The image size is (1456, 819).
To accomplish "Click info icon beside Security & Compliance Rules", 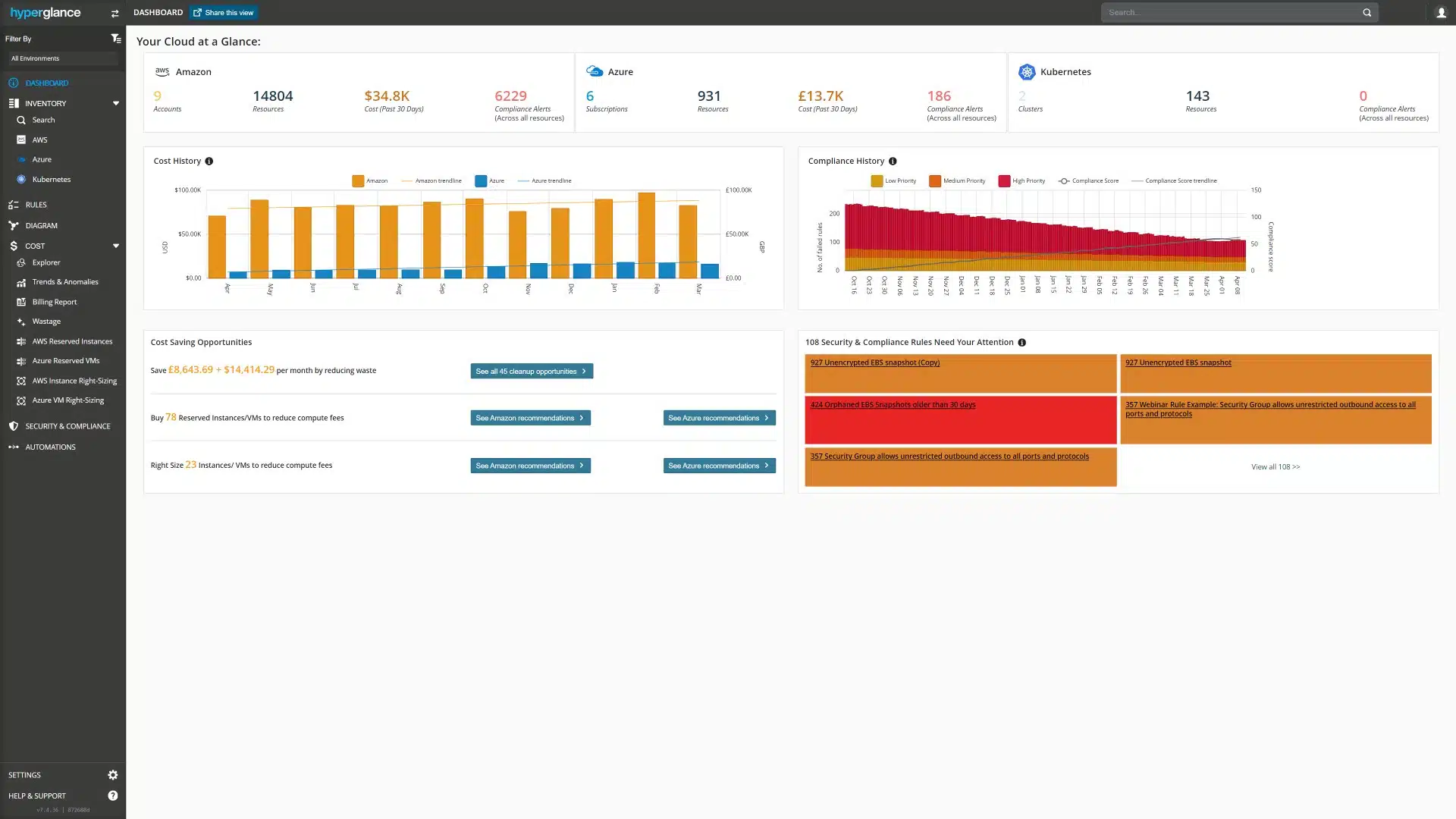I will click(1021, 342).
